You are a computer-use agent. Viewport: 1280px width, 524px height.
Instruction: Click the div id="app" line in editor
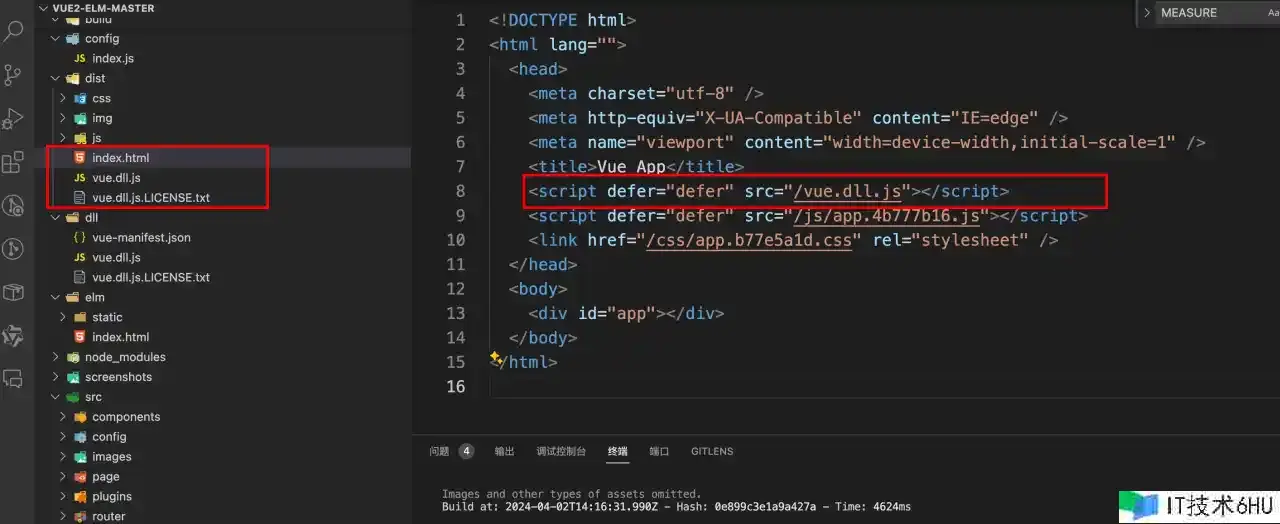626,313
